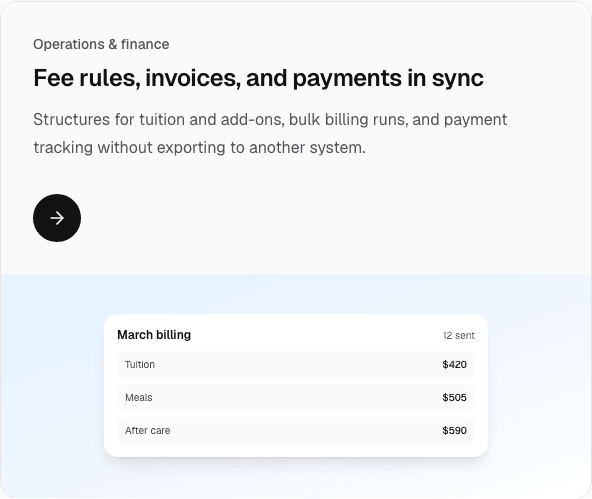Select the Meals billing row label
This screenshot has height=499, width=592.
(139, 397)
